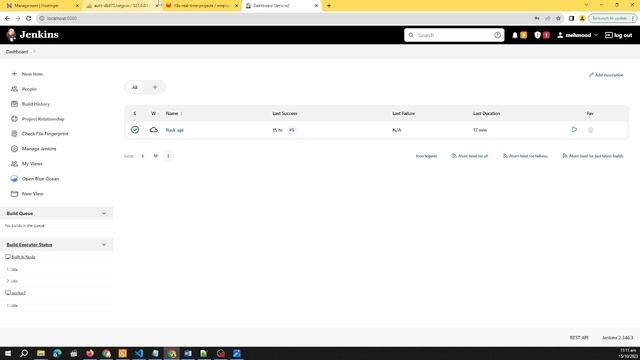The height and width of the screenshot is (360, 640).
Task: Open the Build Executor Status link
Action: [x=29, y=244]
